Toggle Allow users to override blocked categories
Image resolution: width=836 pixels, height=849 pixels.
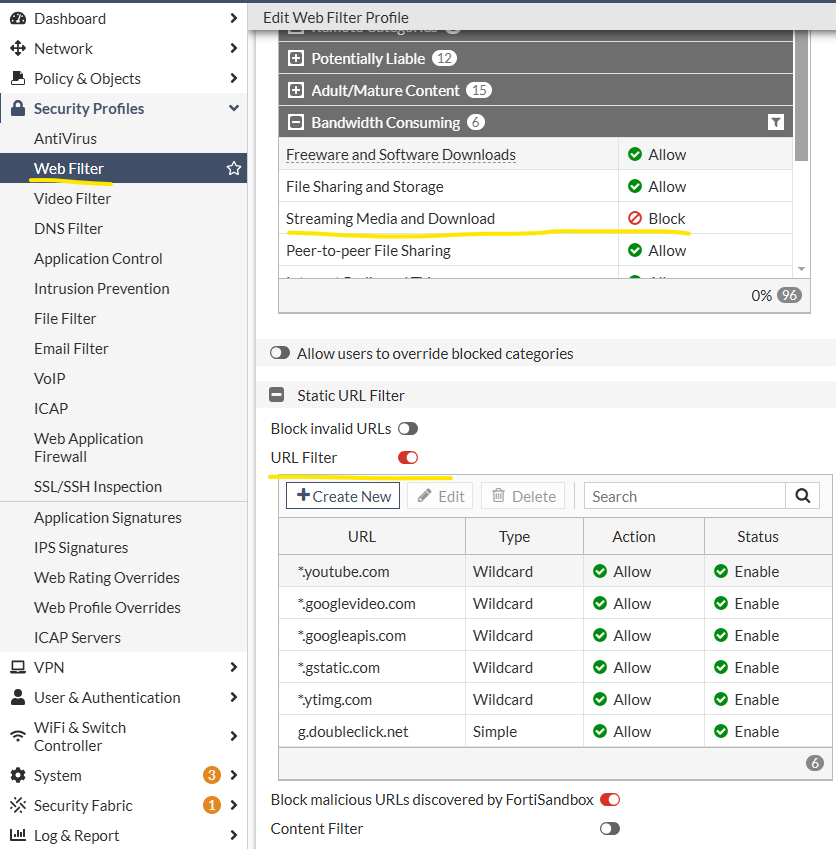[x=280, y=353]
